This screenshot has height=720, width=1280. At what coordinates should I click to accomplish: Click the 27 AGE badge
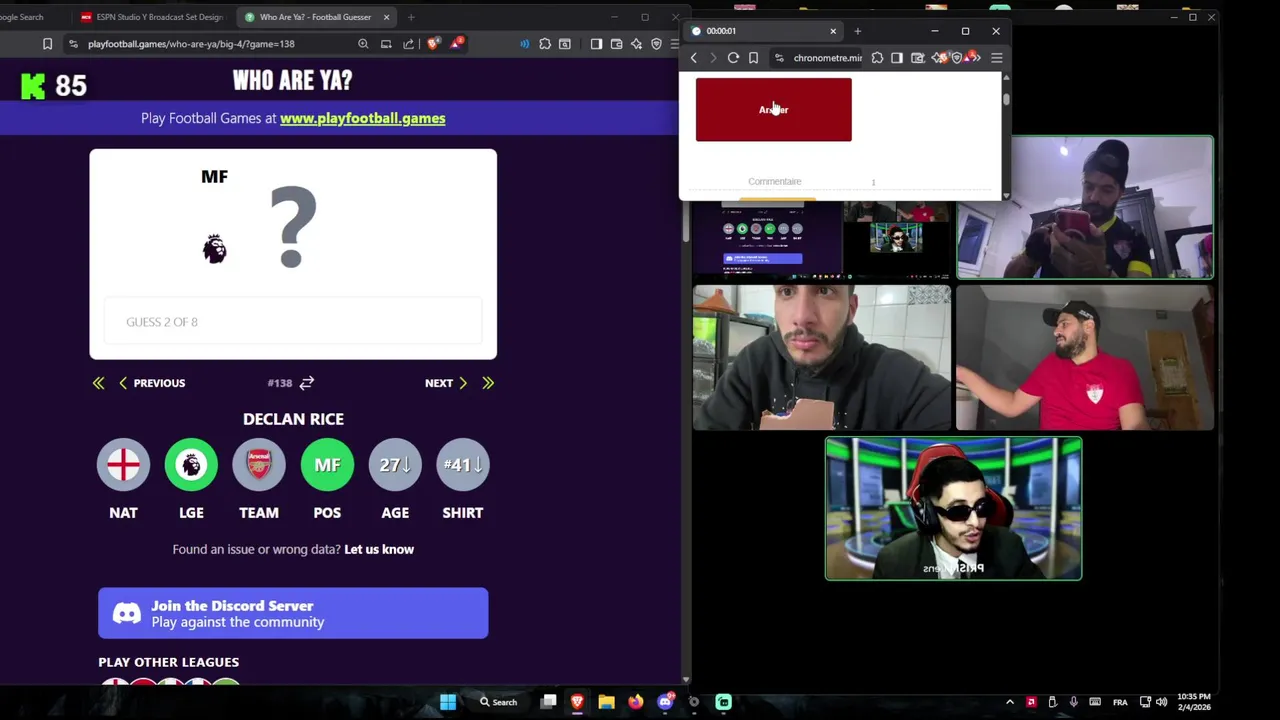(x=395, y=465)
